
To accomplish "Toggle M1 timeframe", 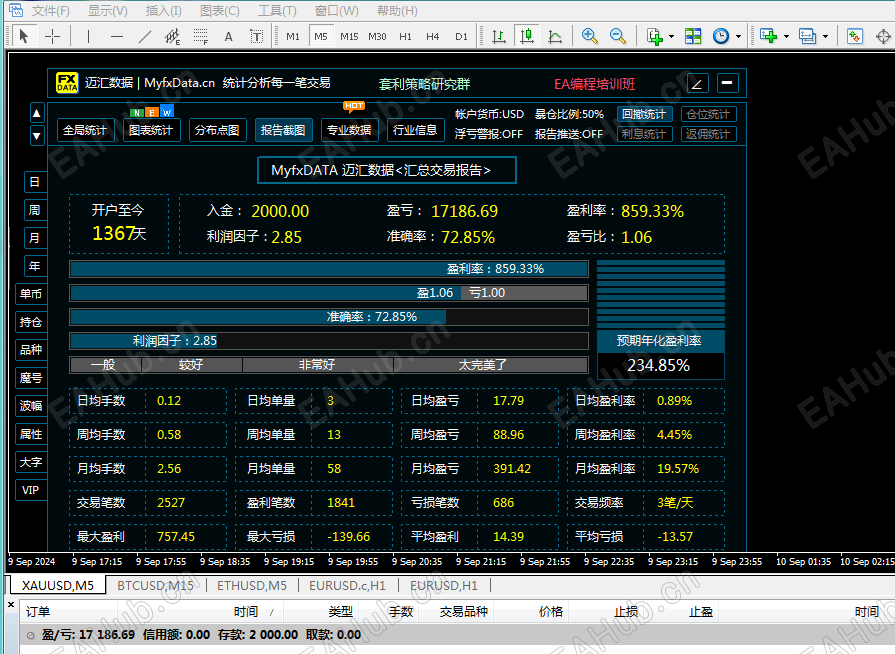I will tap(293, 37).
